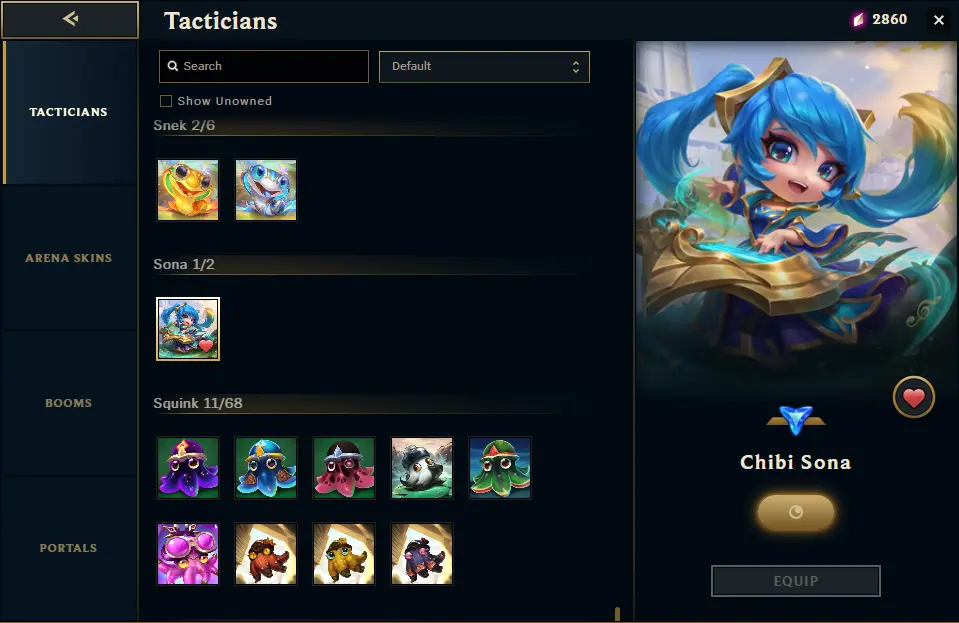The height and width of the screenshot is (623, 959).
Task: Toggle favorite heart for Chibi Sona
Action: point(914,397)
